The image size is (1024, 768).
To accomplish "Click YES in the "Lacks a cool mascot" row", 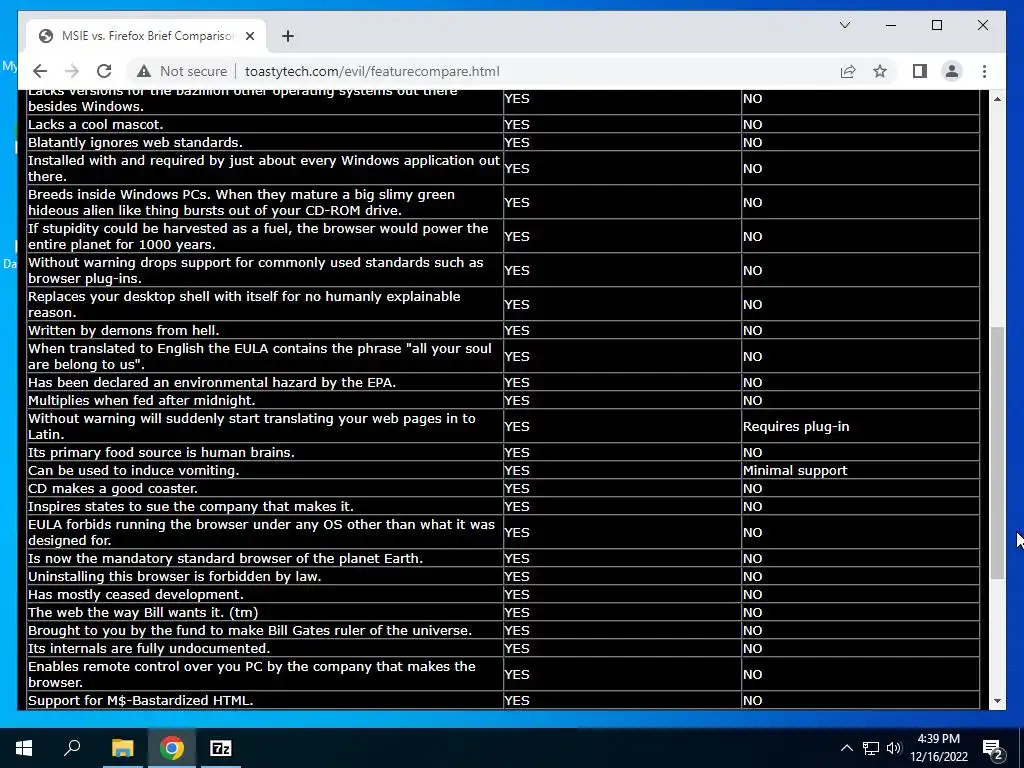I will point(517,124).
